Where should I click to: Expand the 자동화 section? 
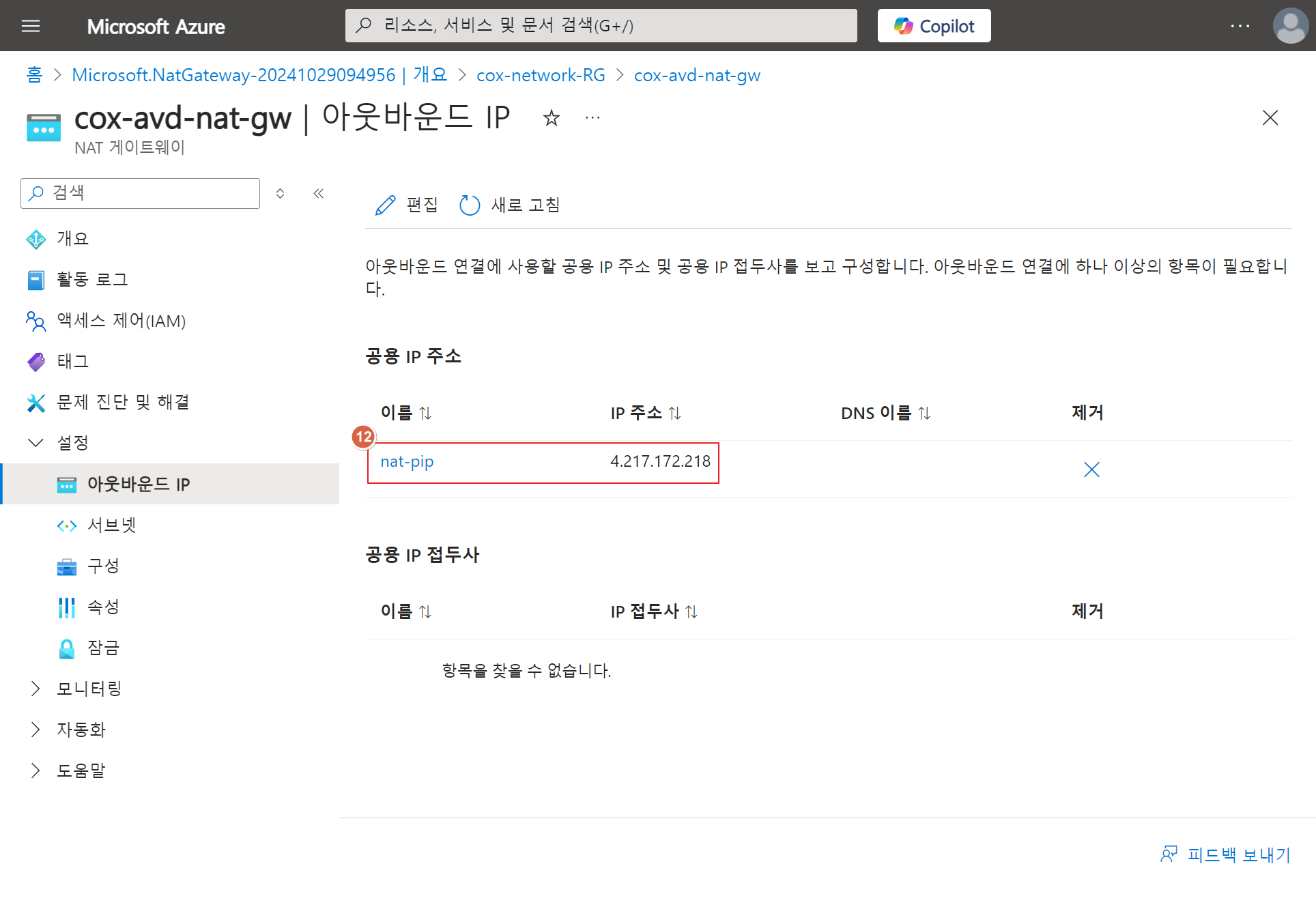(35, 730)
